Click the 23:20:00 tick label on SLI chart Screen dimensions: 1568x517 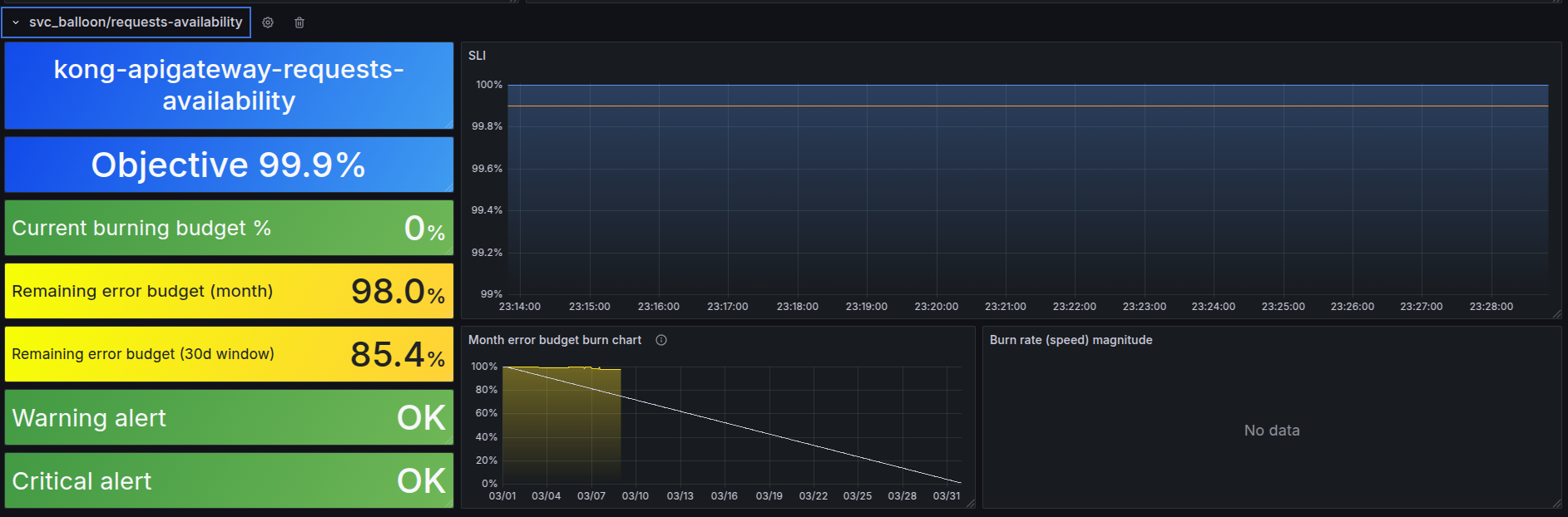(936, 307)
